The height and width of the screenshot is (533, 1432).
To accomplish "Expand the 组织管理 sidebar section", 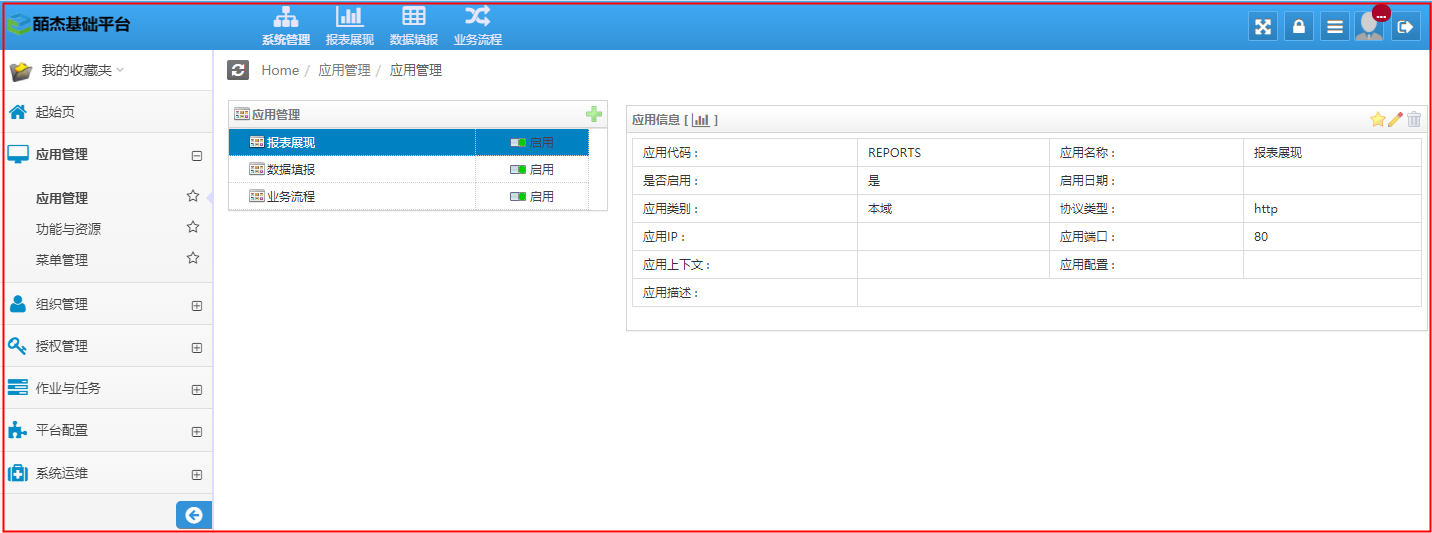I will [x=197, y=306].
